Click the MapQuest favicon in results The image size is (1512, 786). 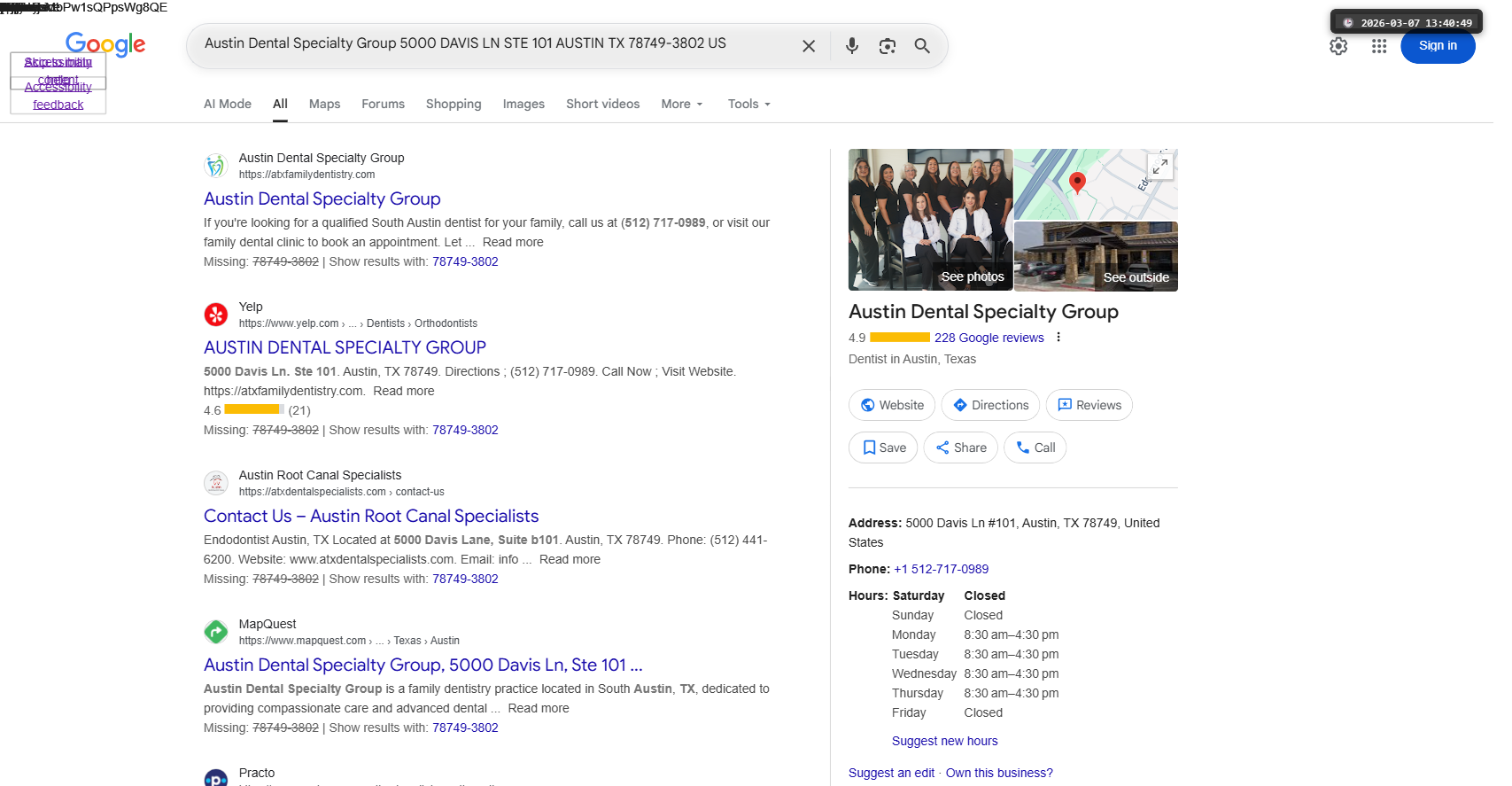(216, 632)
